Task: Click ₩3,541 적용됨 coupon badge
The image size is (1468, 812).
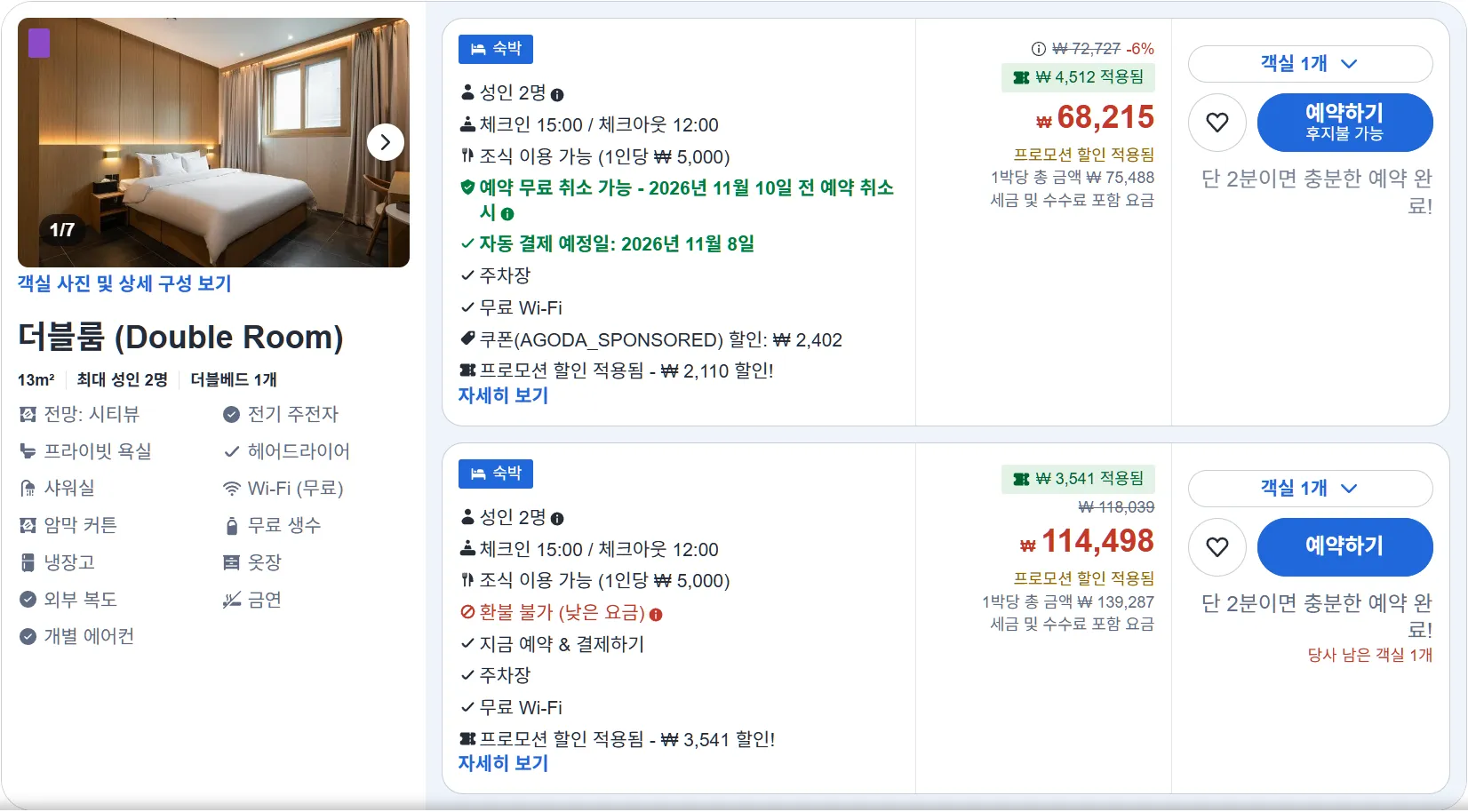Action: click(x=1078, y=479)
